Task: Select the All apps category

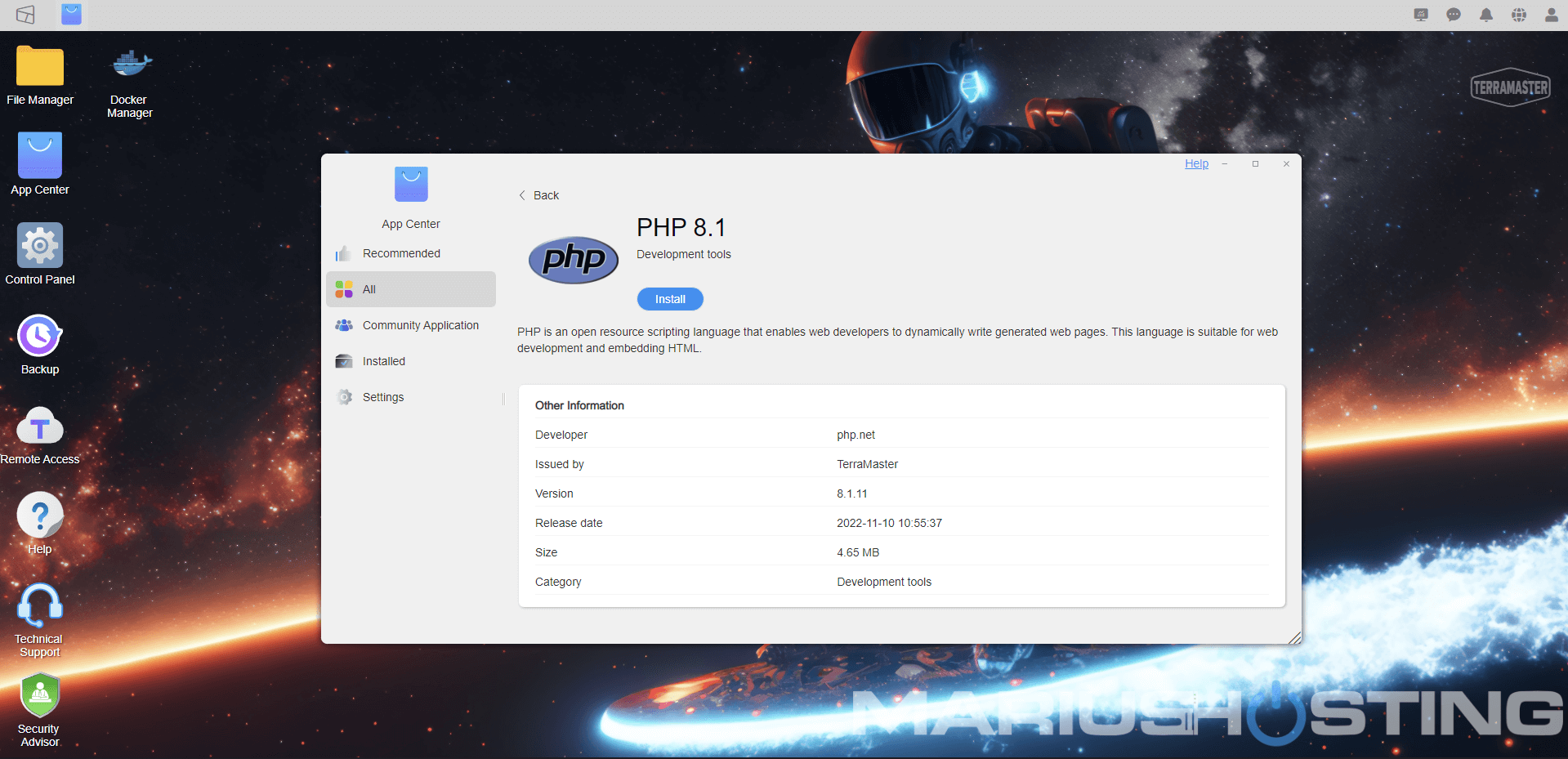Action: pyautogui.click(x=411, y=289)
